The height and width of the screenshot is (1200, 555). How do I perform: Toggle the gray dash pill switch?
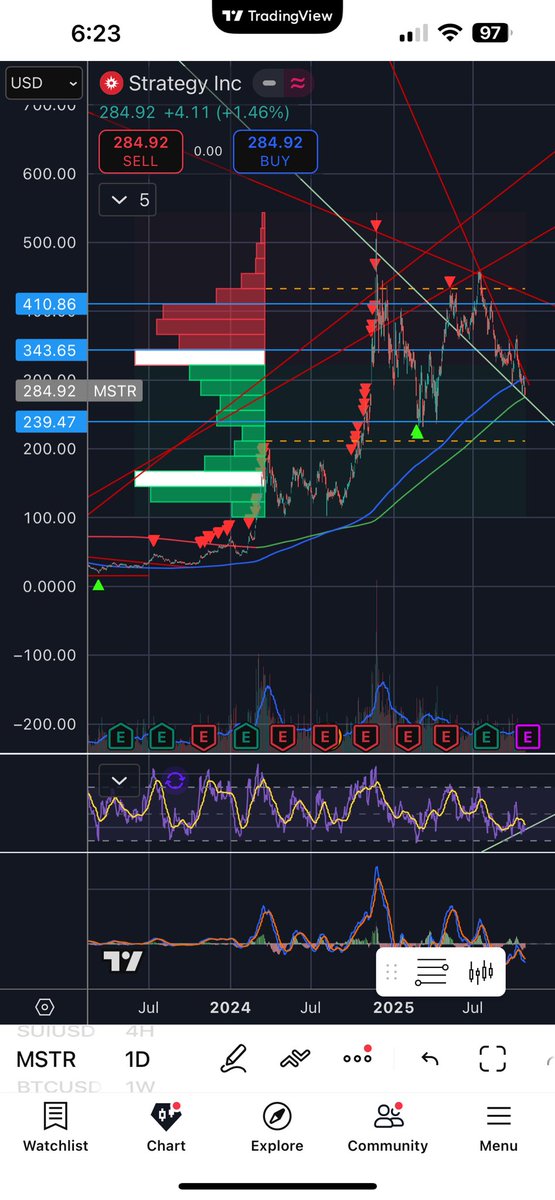tap(267, 84)
